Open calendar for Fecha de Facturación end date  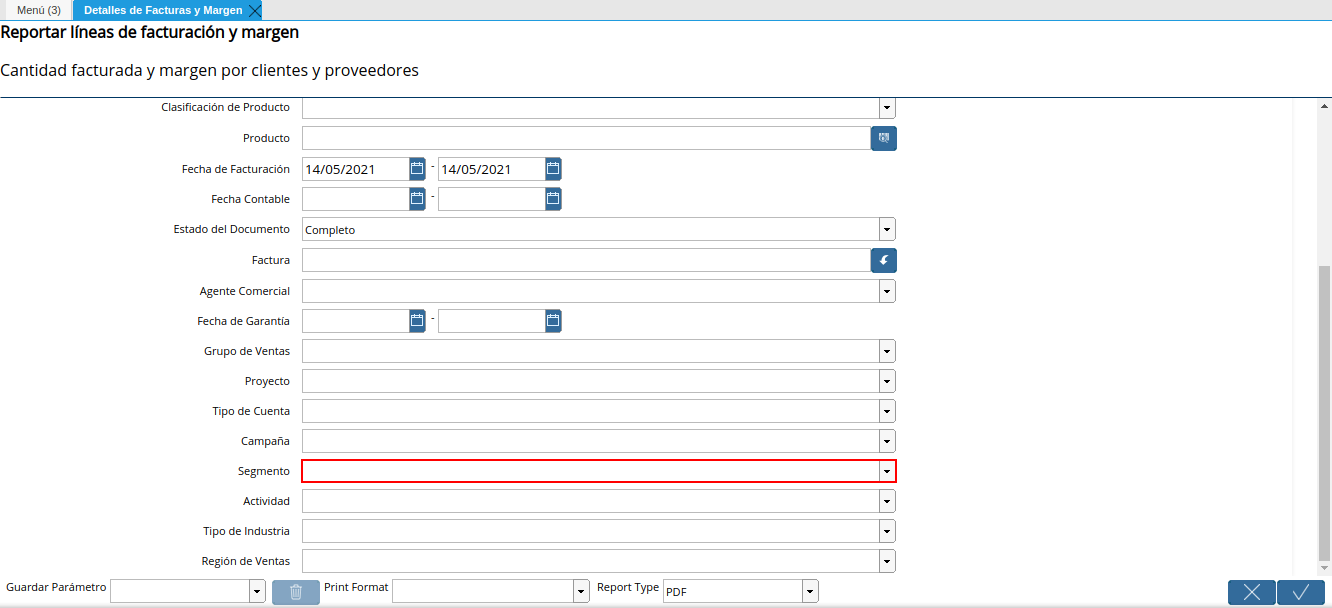(x=553, y=169)
